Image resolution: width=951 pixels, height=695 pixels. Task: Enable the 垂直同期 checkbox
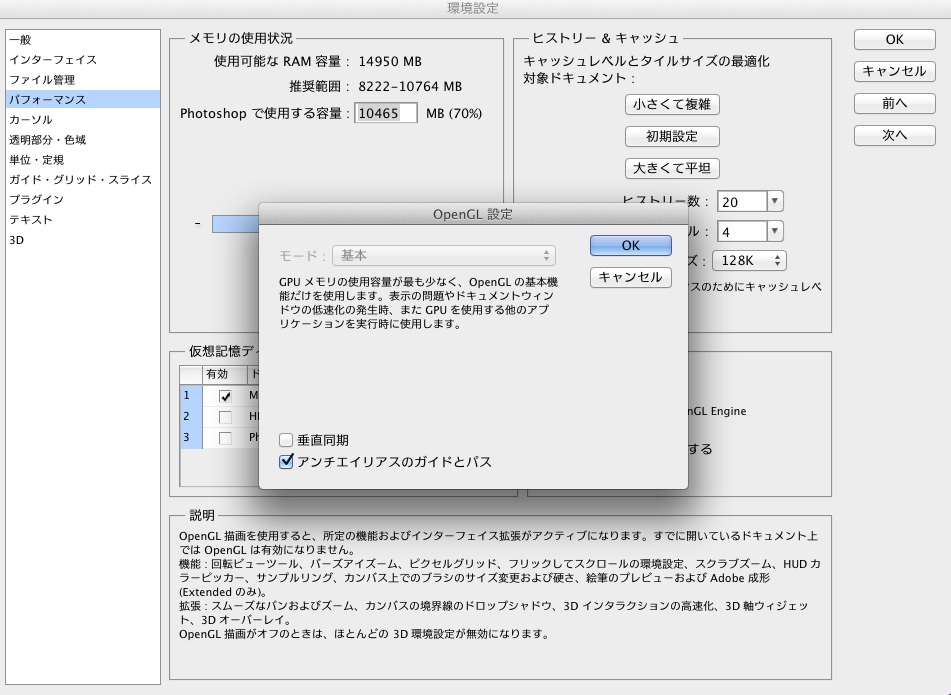tap(287, 440)
